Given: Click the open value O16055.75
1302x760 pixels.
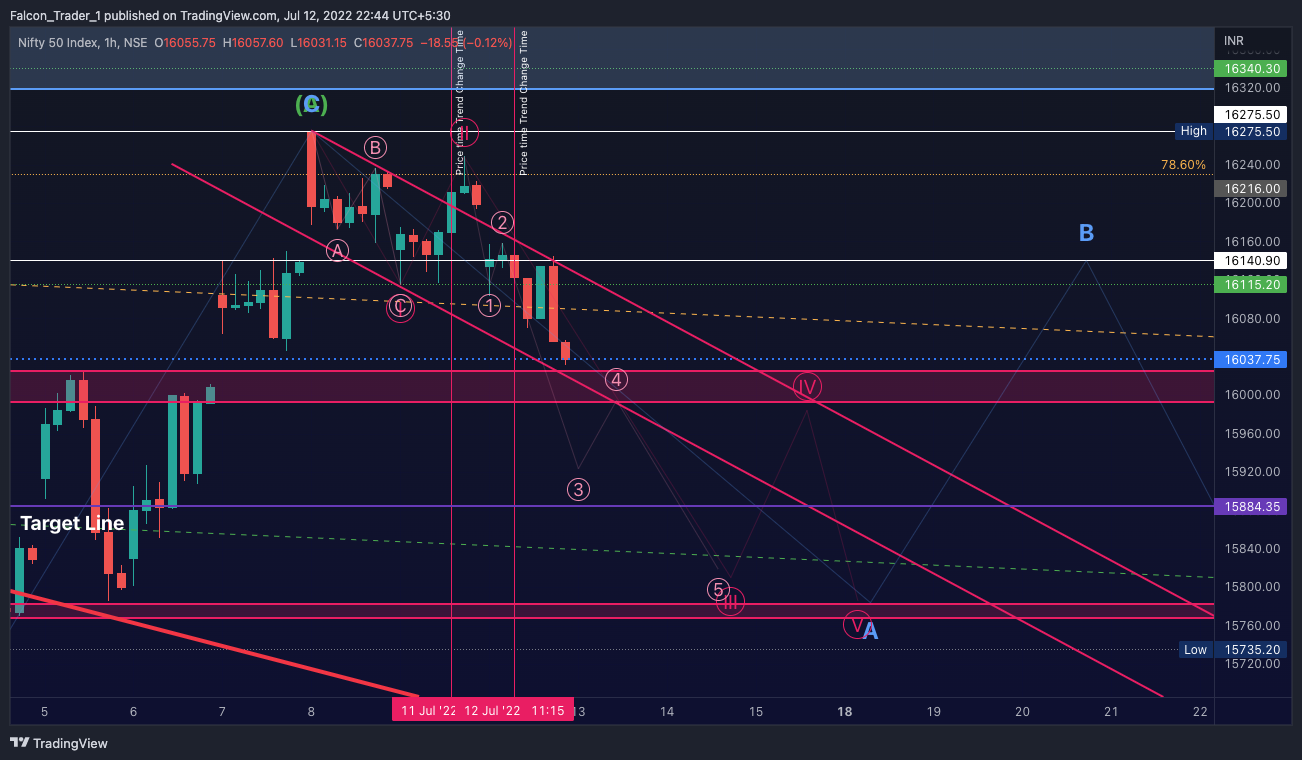Looking at the screenshot, I should pyautogui.click(x=184, y=42).
